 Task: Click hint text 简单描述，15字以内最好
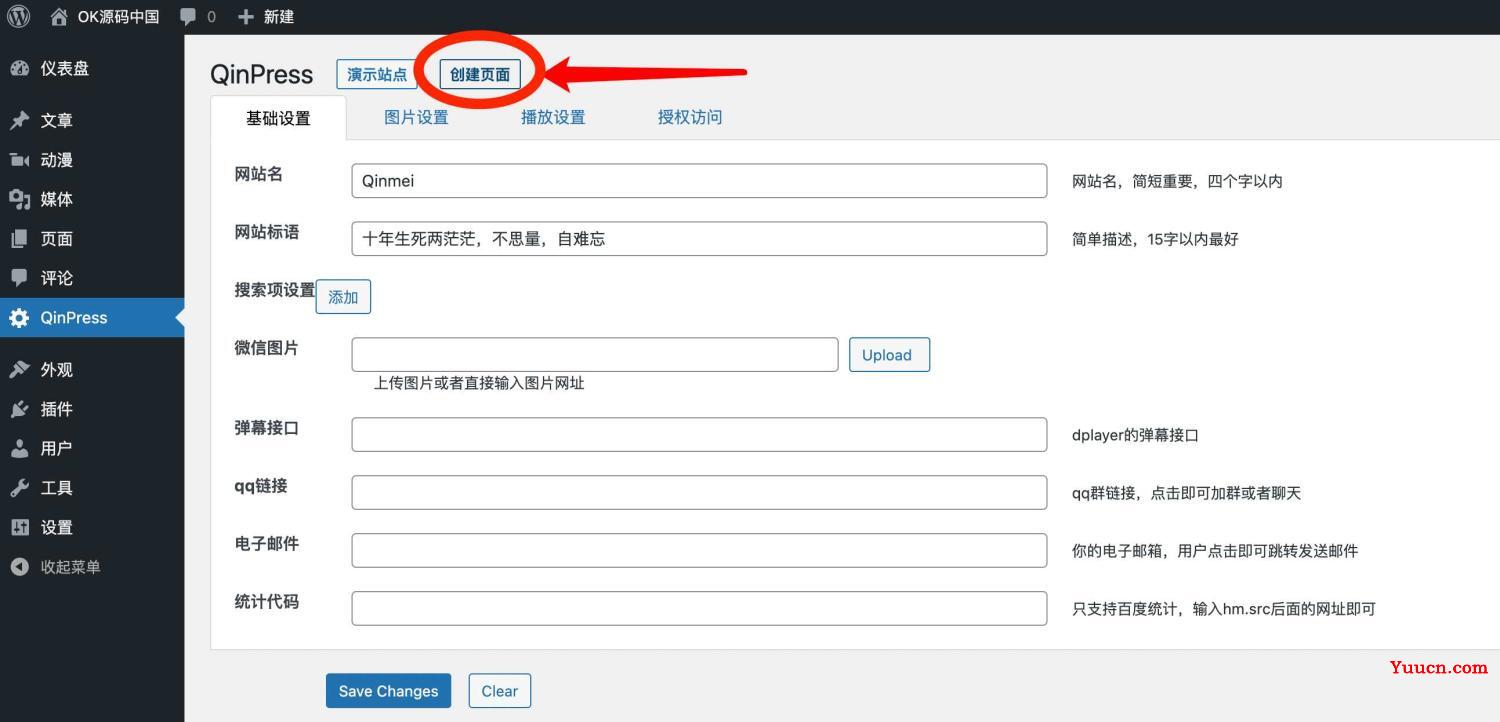1155,240
